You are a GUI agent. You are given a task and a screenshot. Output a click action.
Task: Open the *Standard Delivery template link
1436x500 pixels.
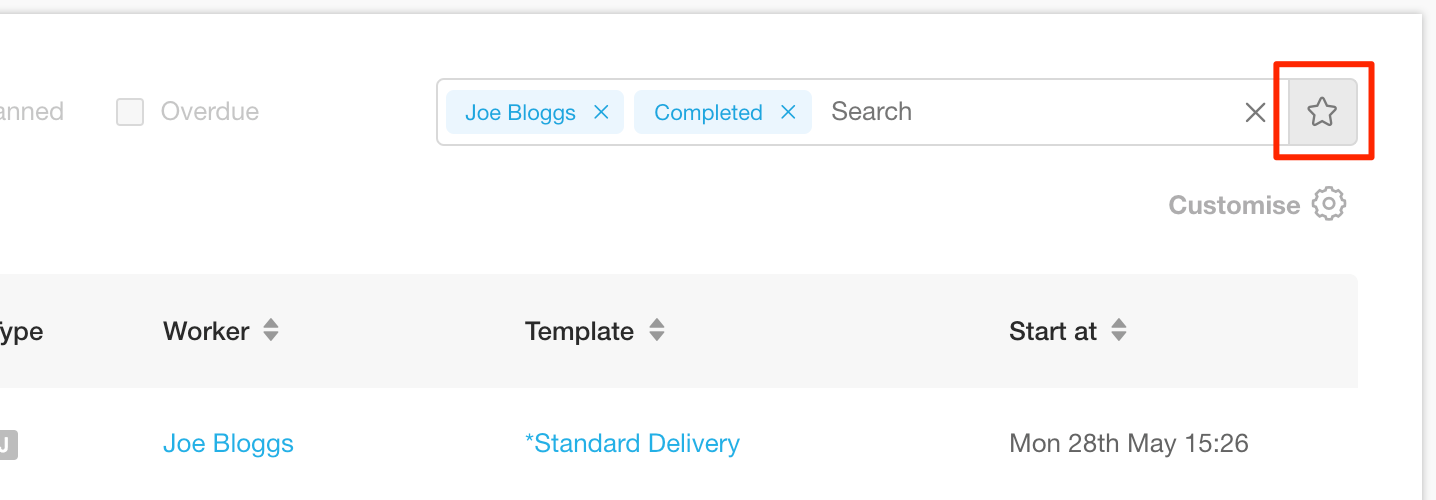coord(632,443)
